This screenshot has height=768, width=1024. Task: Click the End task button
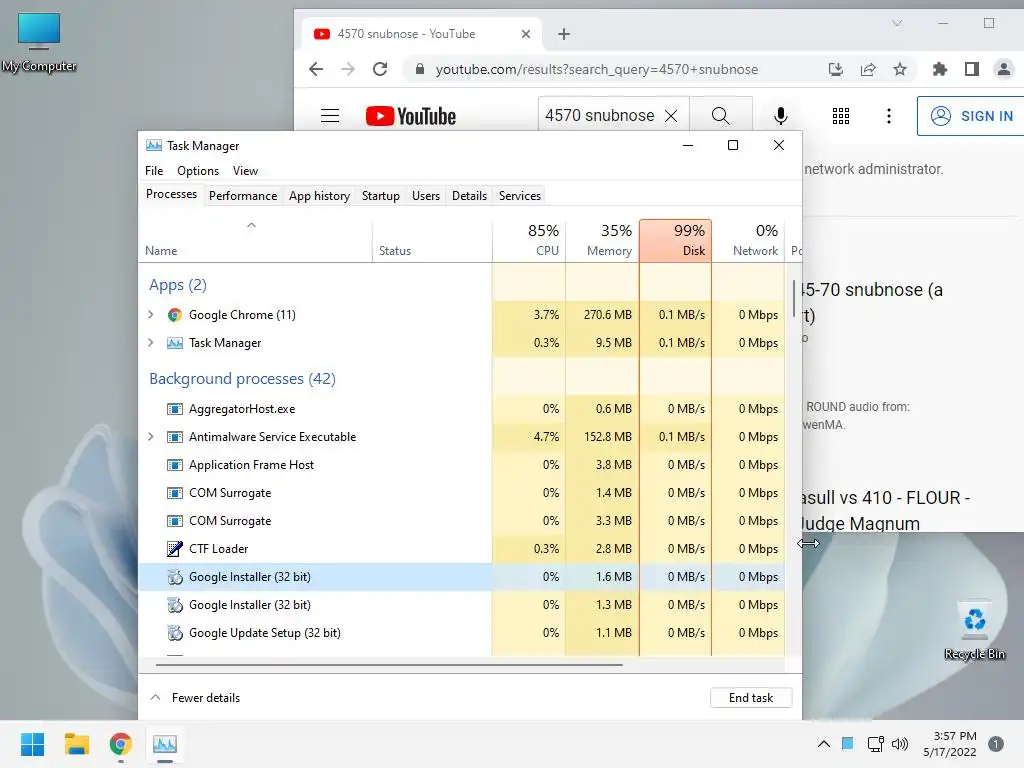tap(751, 697)
